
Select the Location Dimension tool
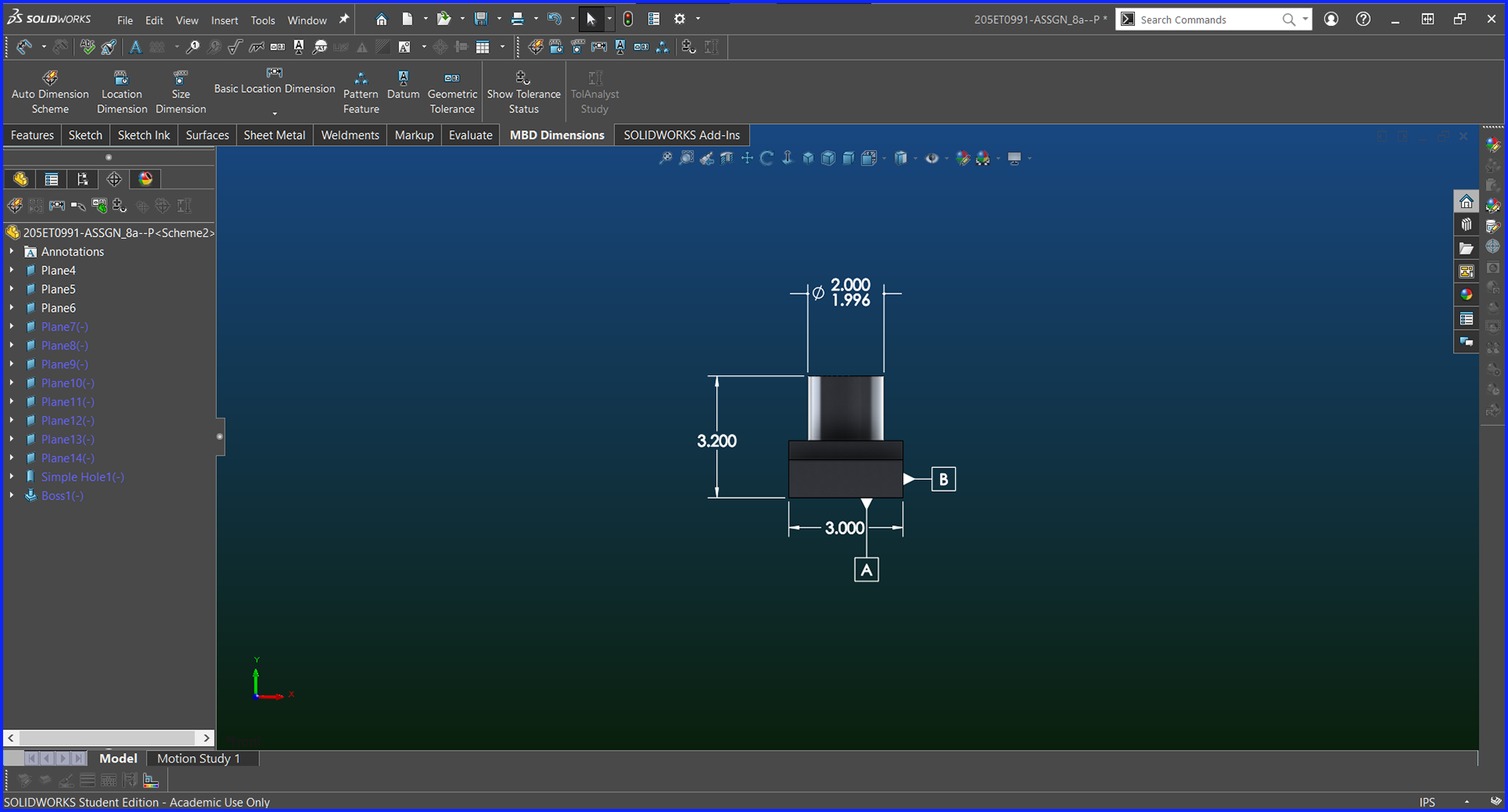pyautogui.click(x=122, y=92)
